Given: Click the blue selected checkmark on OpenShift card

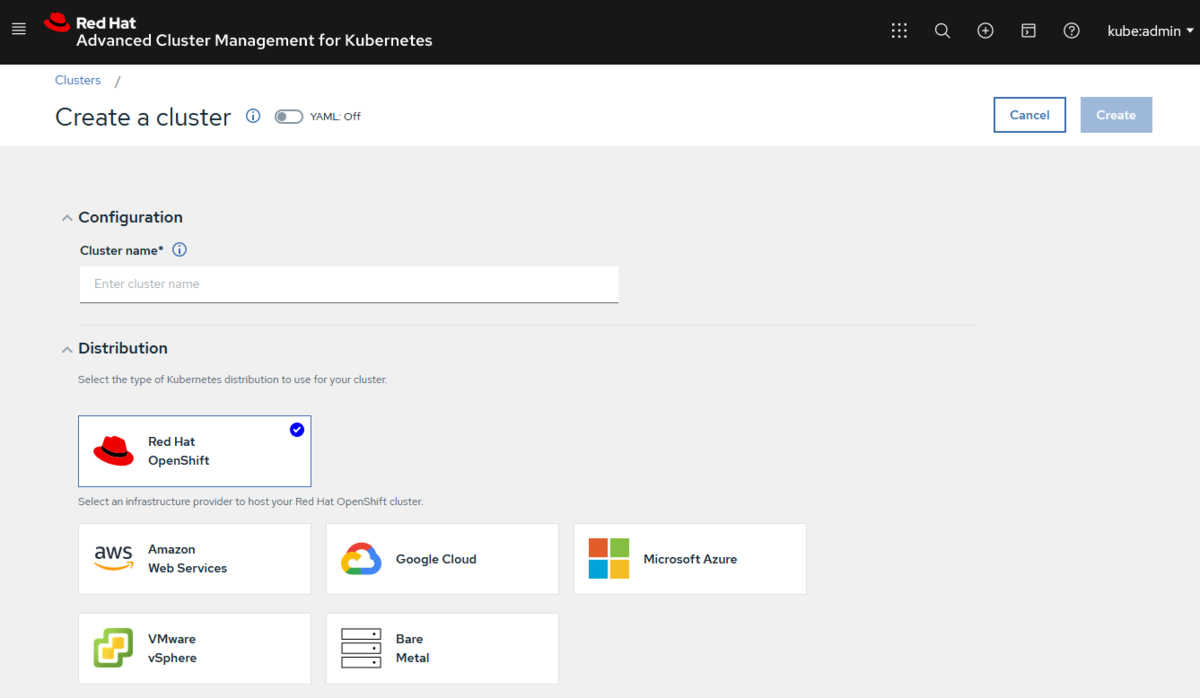Looking at the screenshot, I should point(296,430).
